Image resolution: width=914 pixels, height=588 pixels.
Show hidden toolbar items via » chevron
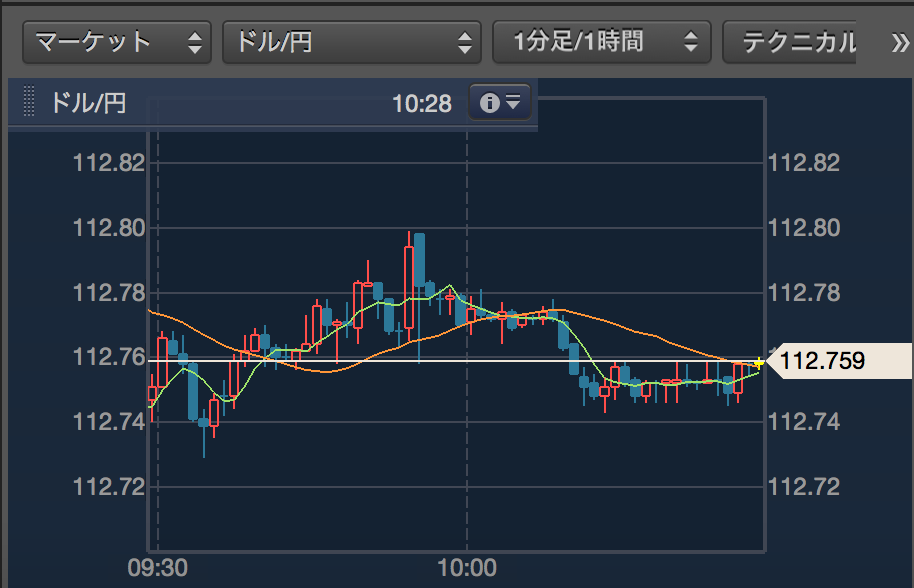click(897, 42)
